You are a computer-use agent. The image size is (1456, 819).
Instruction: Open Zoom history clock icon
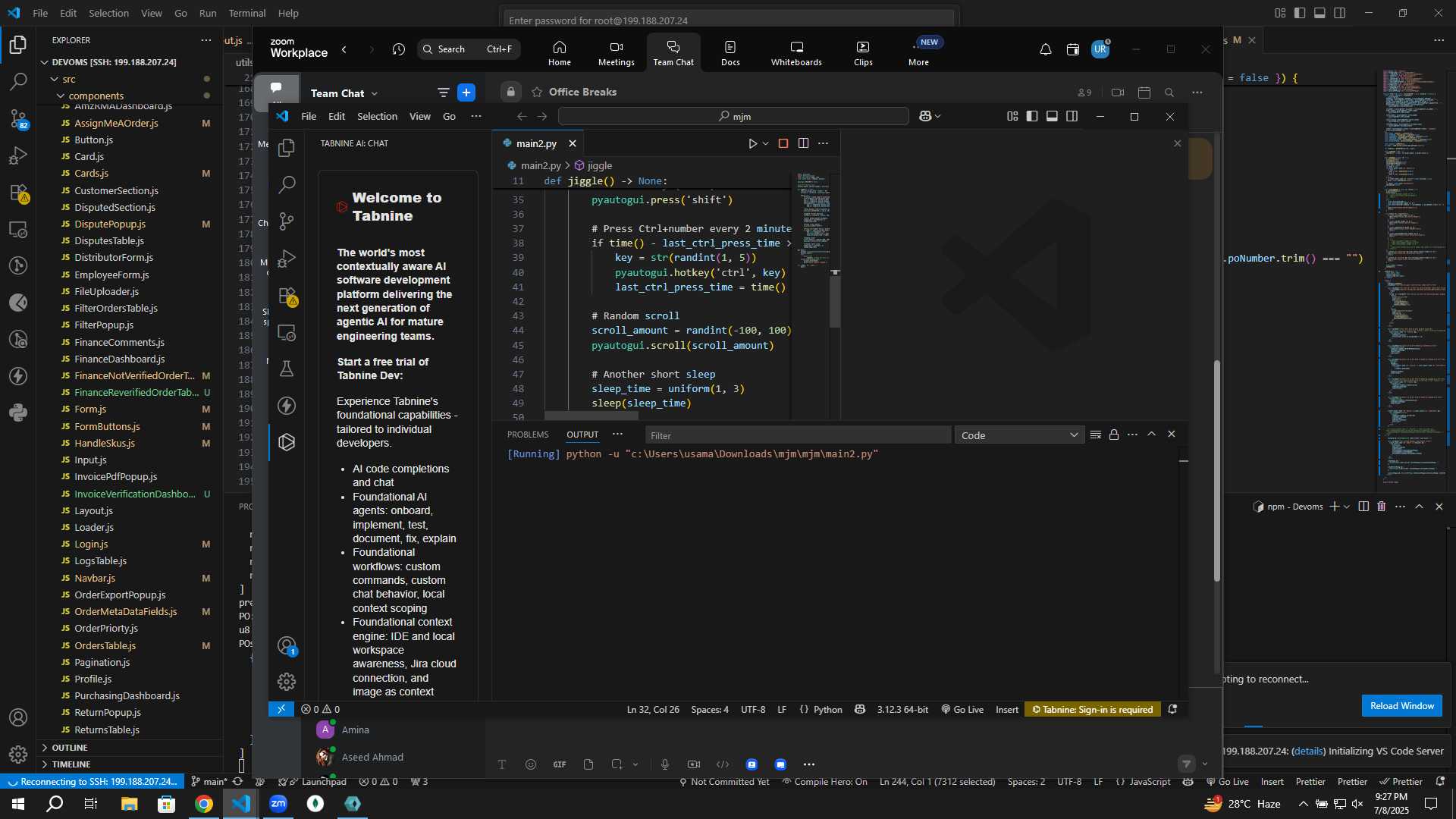pos(399,49)
